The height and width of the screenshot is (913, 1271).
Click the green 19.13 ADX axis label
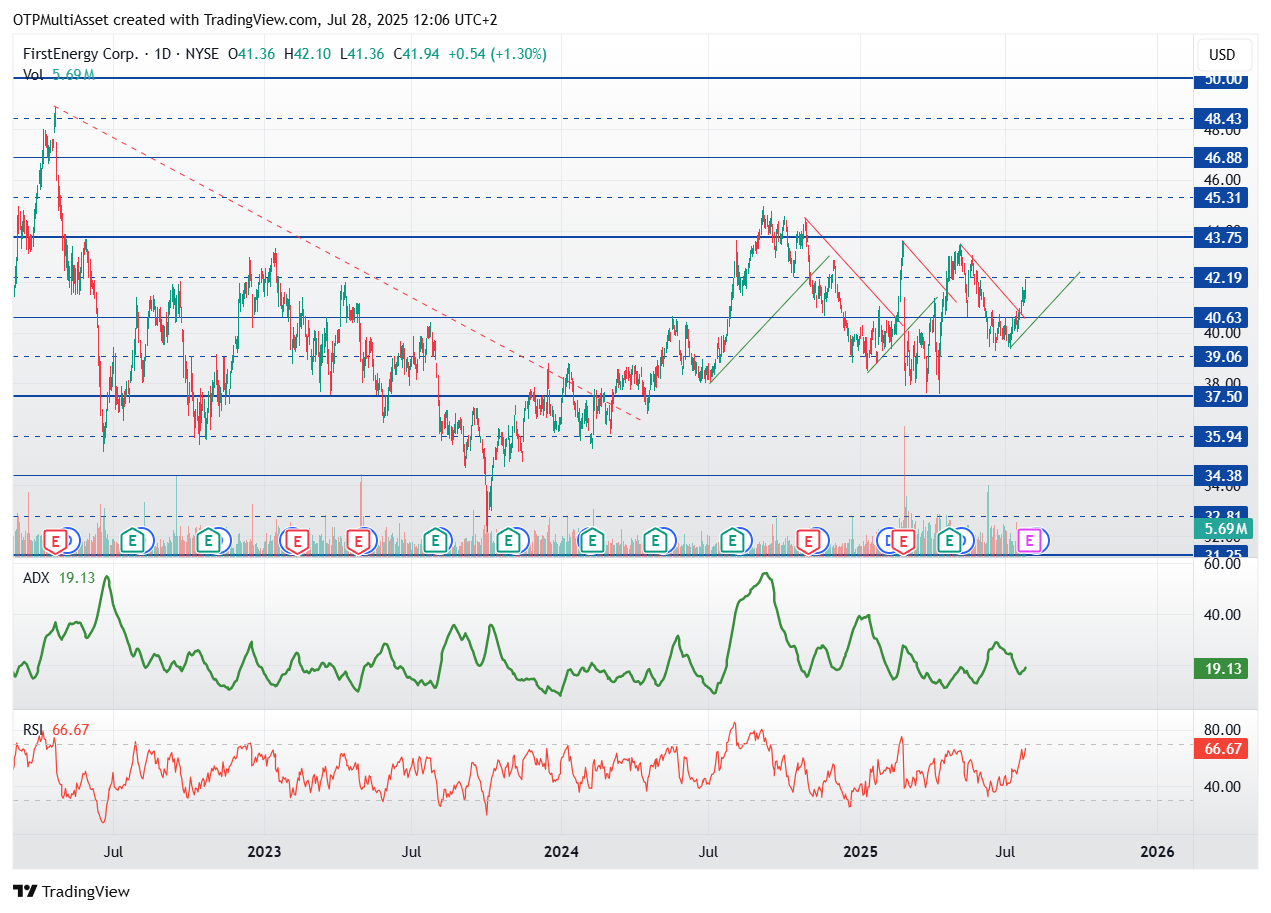point(1221,668)
